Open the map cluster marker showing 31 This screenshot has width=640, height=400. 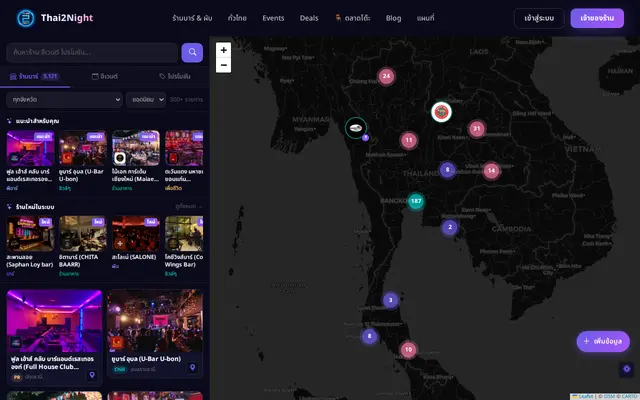pos(477,129)
